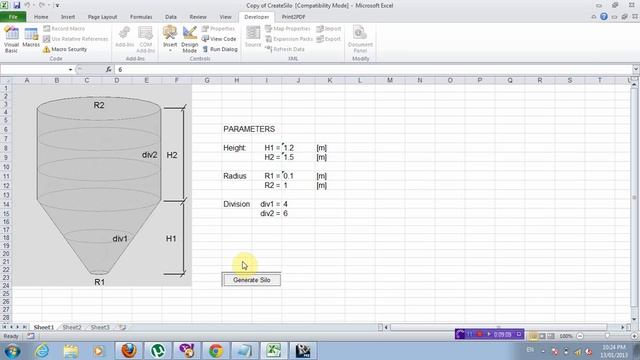Viewport: 640px width, 360px height.
Task: Expand the Quick Access Toolbar customize dropdown
Action: click(x=57, y=5)
